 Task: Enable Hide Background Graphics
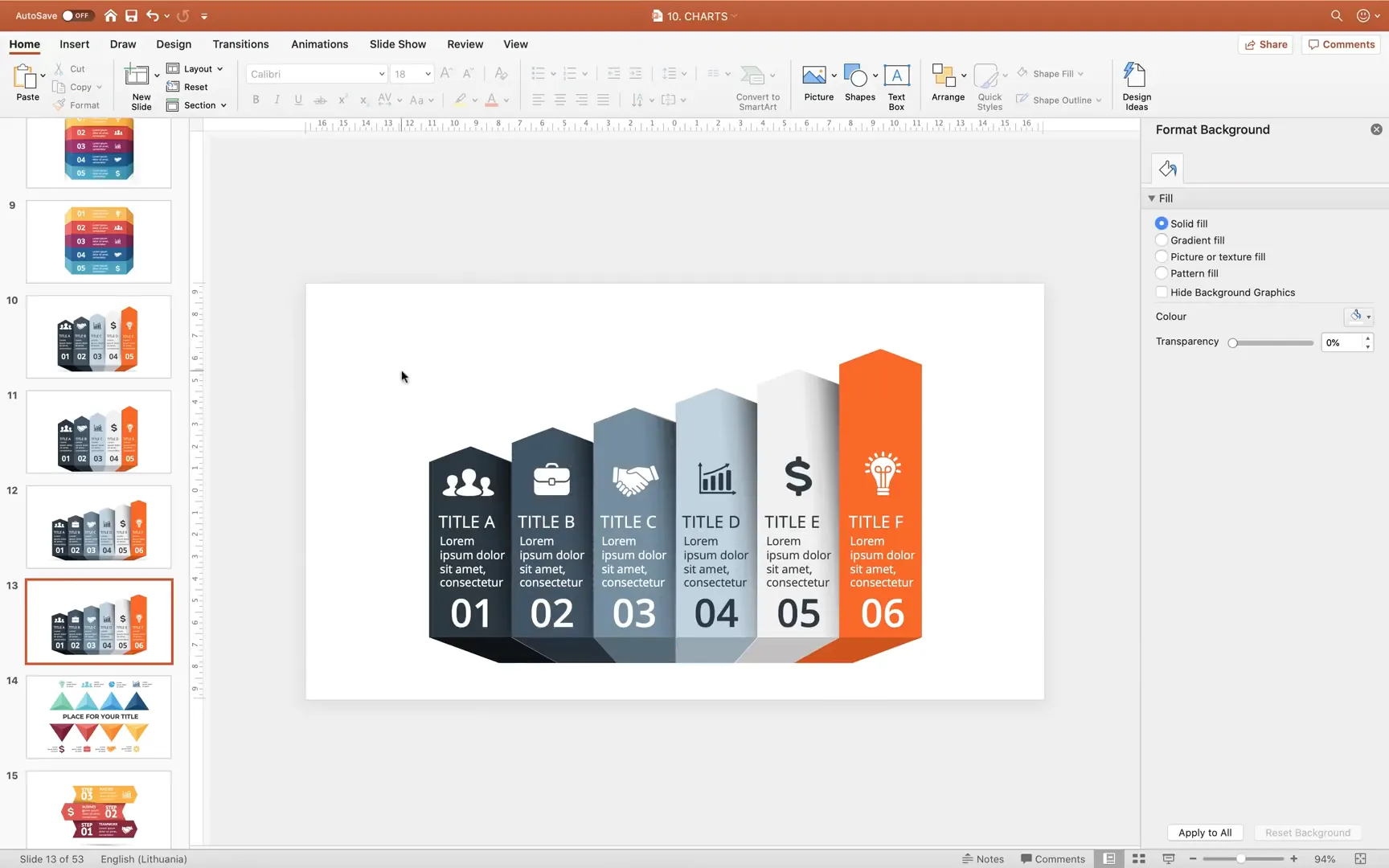coord(1162,292)
